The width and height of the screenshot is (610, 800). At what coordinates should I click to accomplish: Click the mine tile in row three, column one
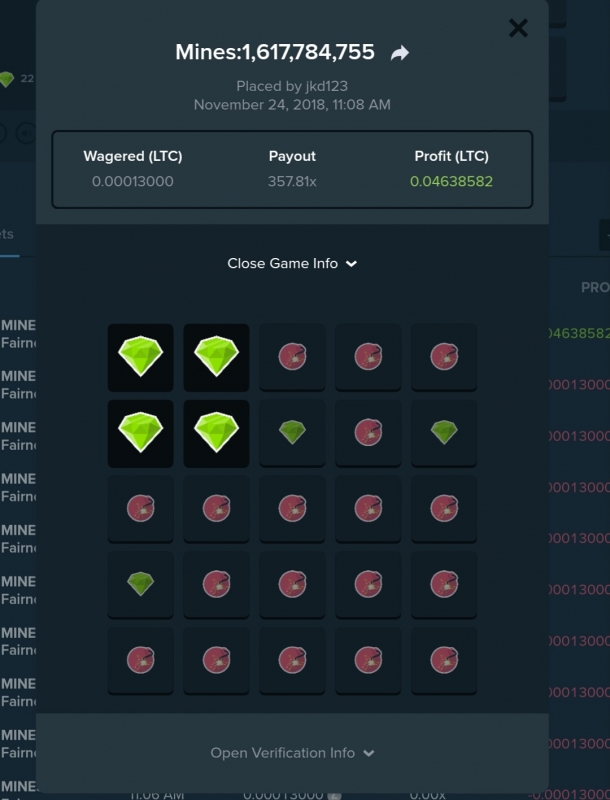(x=140, y=509)
